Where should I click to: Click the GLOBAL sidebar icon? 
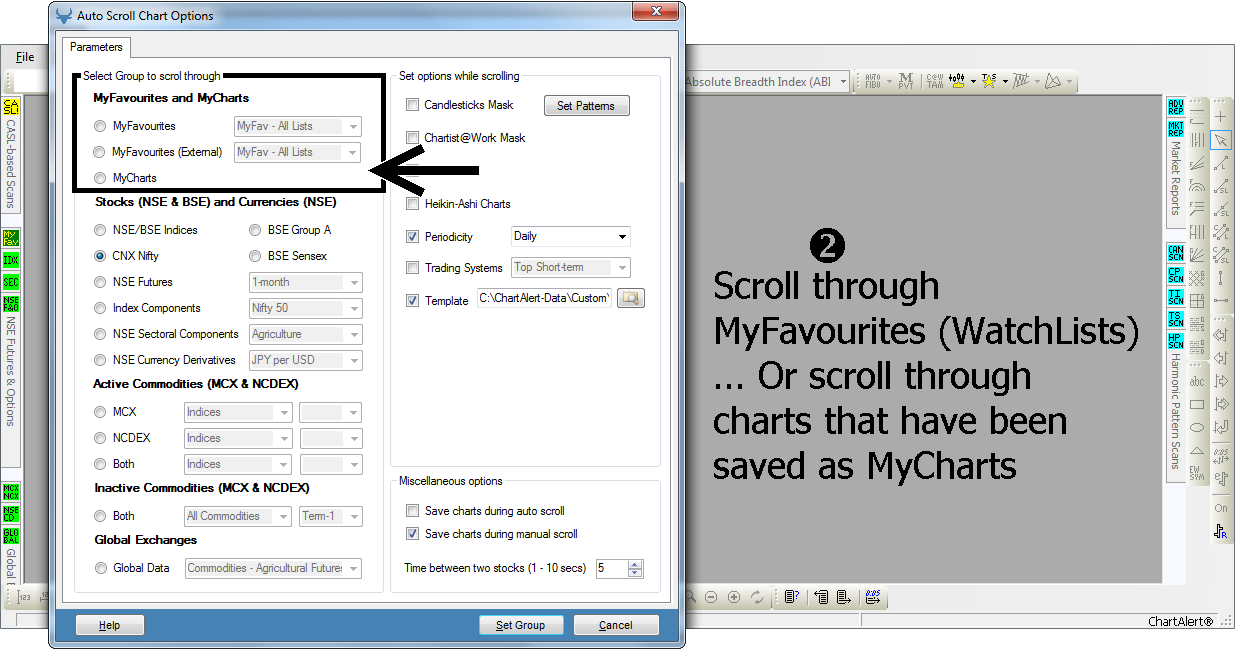(12, 536)
